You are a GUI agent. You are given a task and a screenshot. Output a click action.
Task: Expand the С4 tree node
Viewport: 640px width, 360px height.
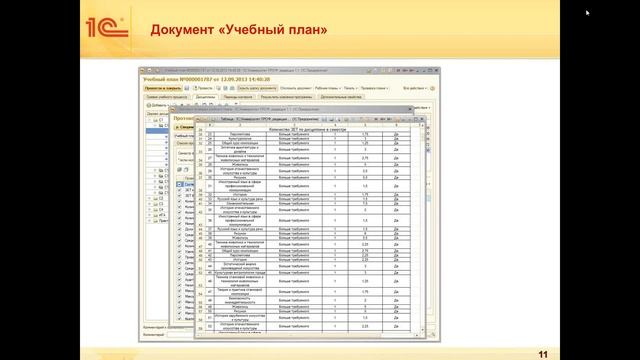click(x=150, y=209)
